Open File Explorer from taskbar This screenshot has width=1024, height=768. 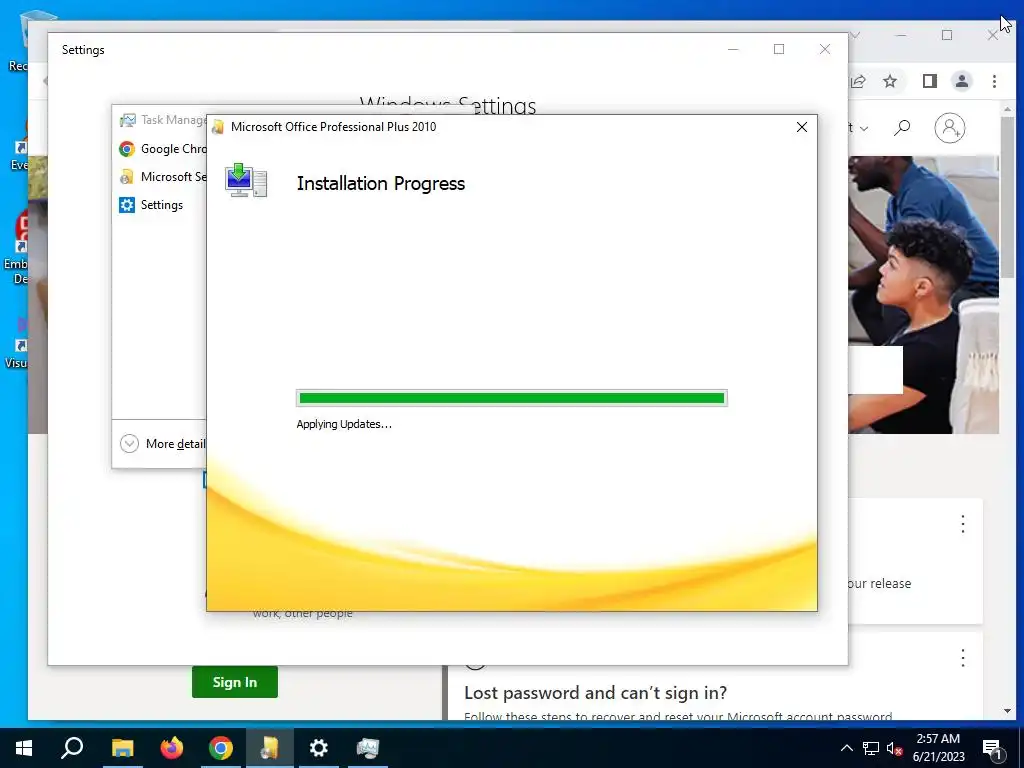(122, 748)
